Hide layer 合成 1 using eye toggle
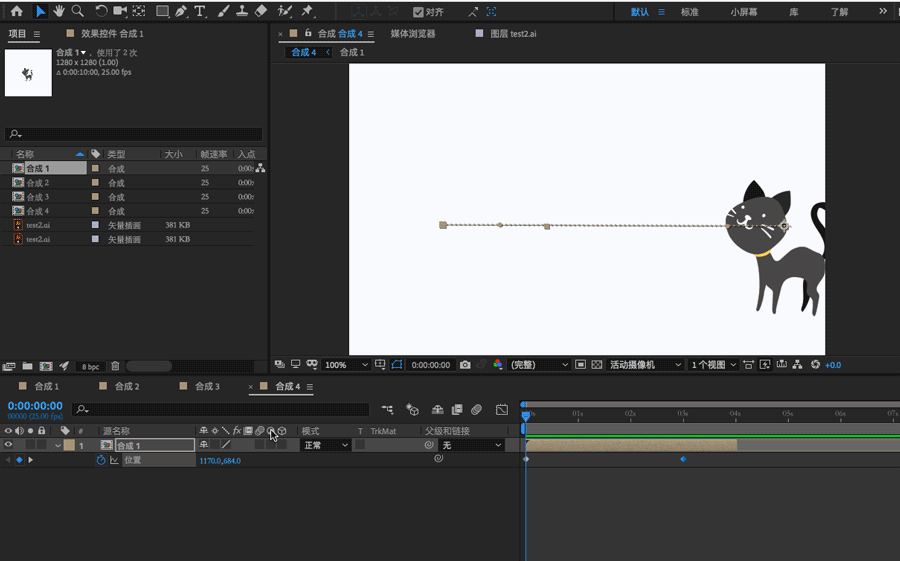Screen dimensions: 900x561 pos(8,445)
